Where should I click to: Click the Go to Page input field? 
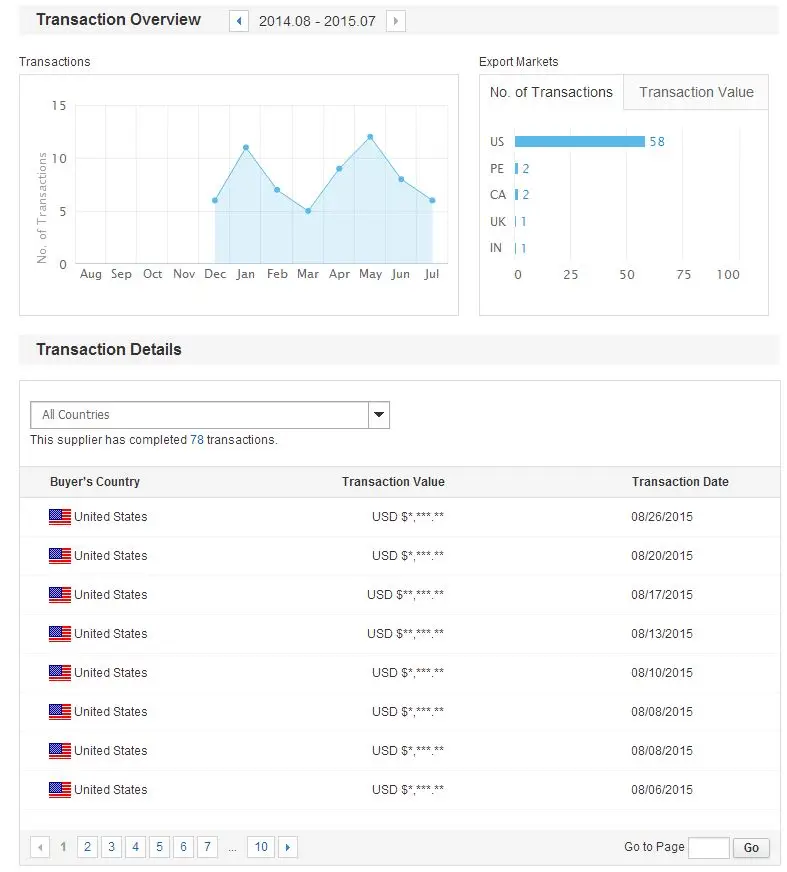pos(709,847)
